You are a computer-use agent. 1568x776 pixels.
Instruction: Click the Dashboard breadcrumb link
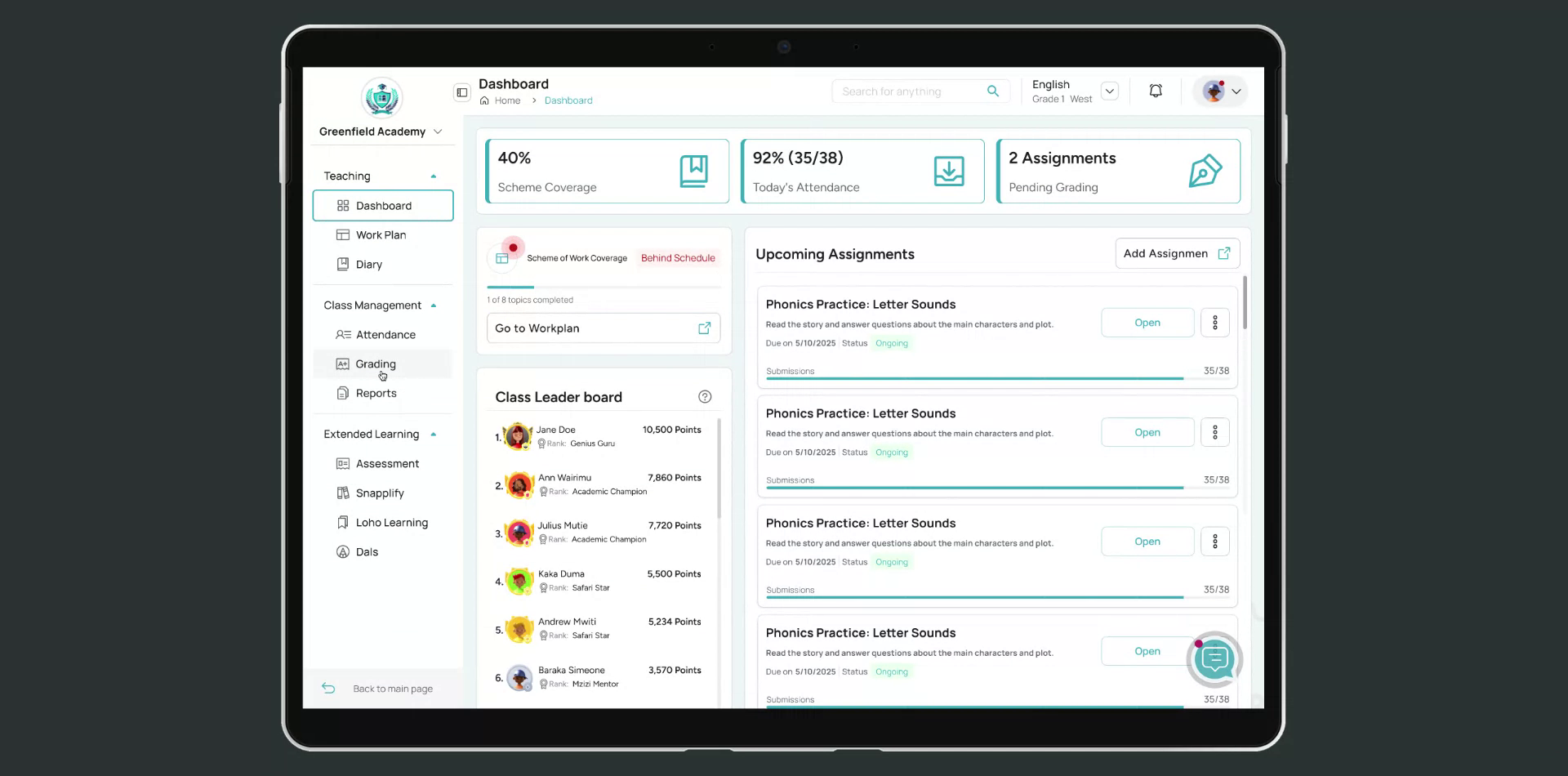click(x=568, y=100)
